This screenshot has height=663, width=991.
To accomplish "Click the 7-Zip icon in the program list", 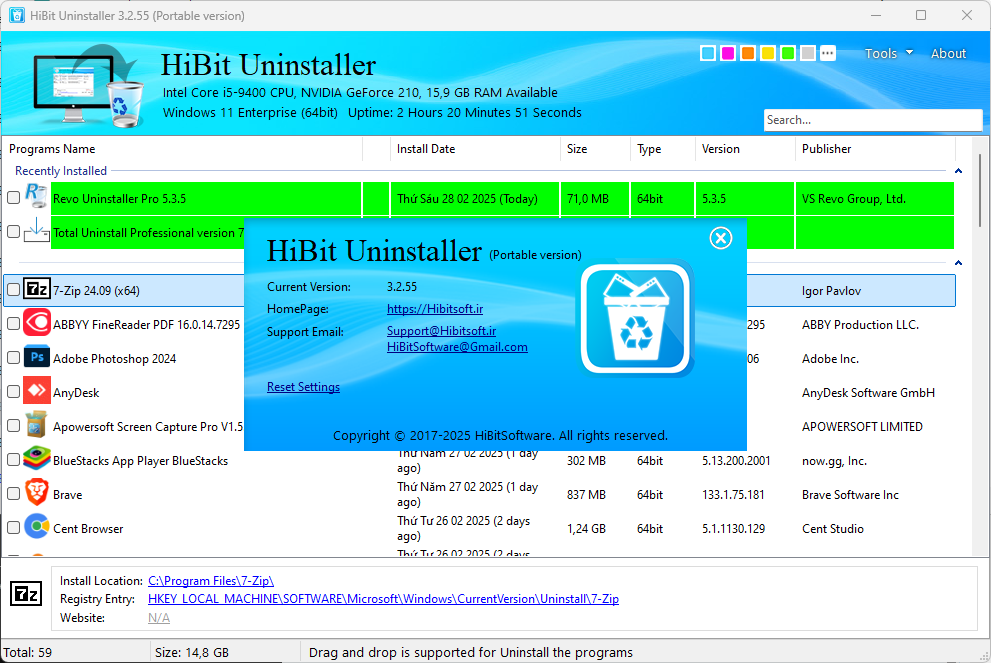I will (37, 289).
